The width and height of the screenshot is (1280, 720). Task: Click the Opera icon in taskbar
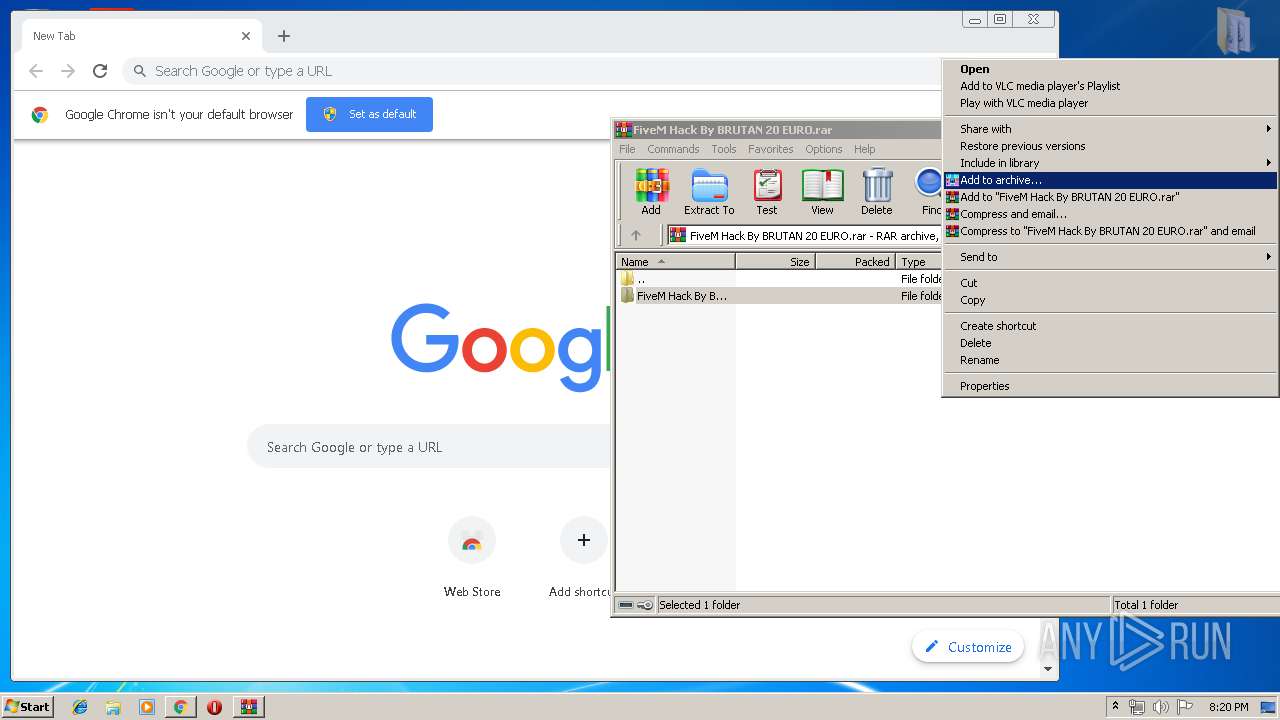(214, 707)
